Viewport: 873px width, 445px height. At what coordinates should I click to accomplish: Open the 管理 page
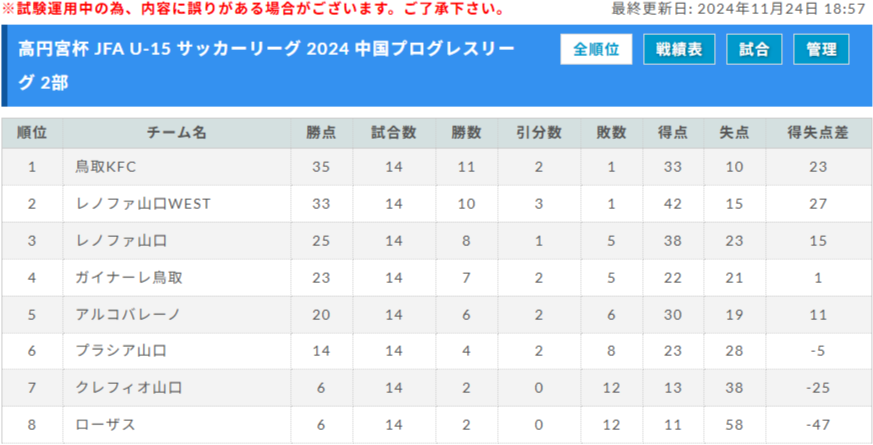point(821,50)
